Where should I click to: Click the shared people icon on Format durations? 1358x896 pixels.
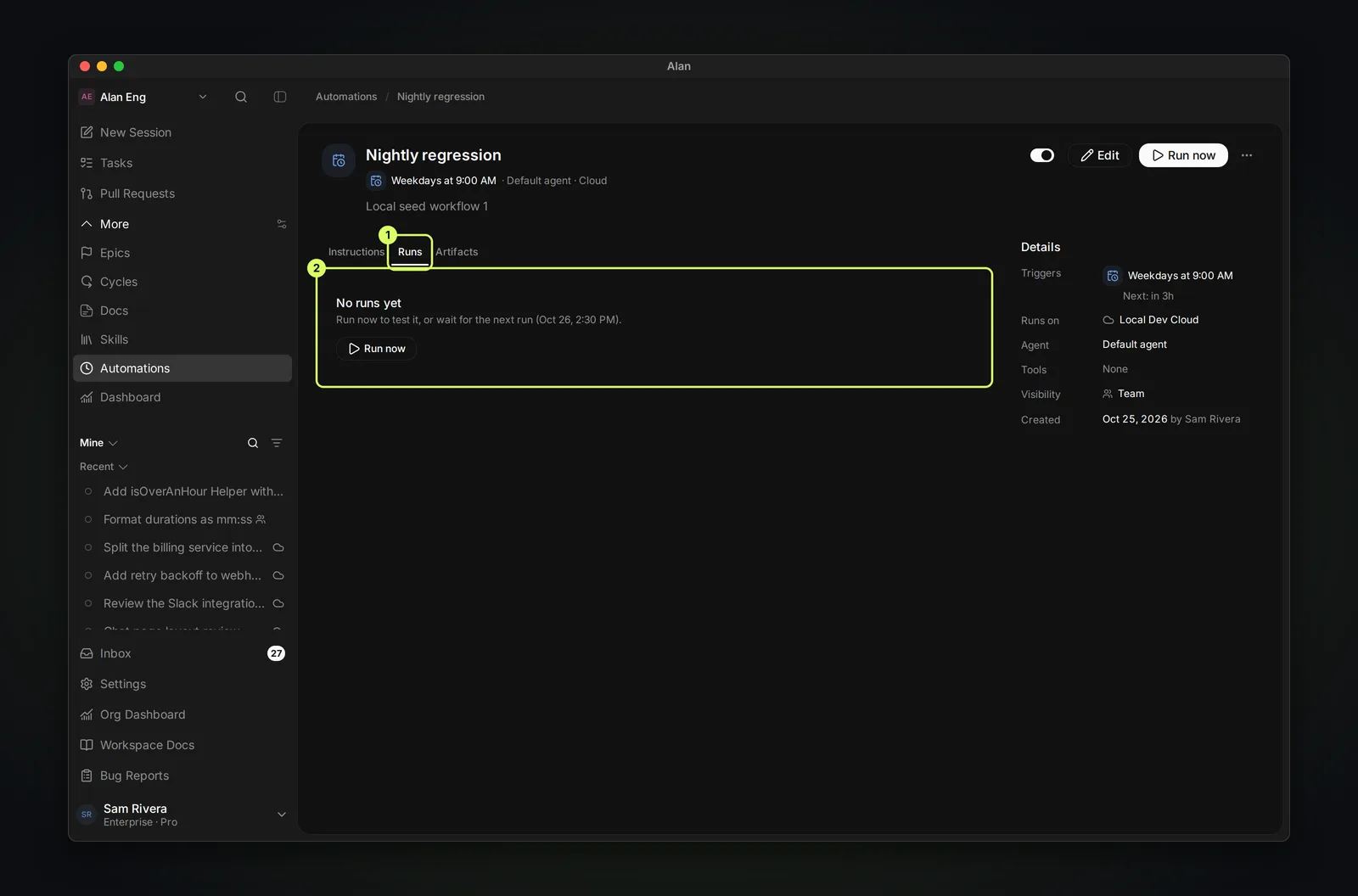tap(261, 519)
